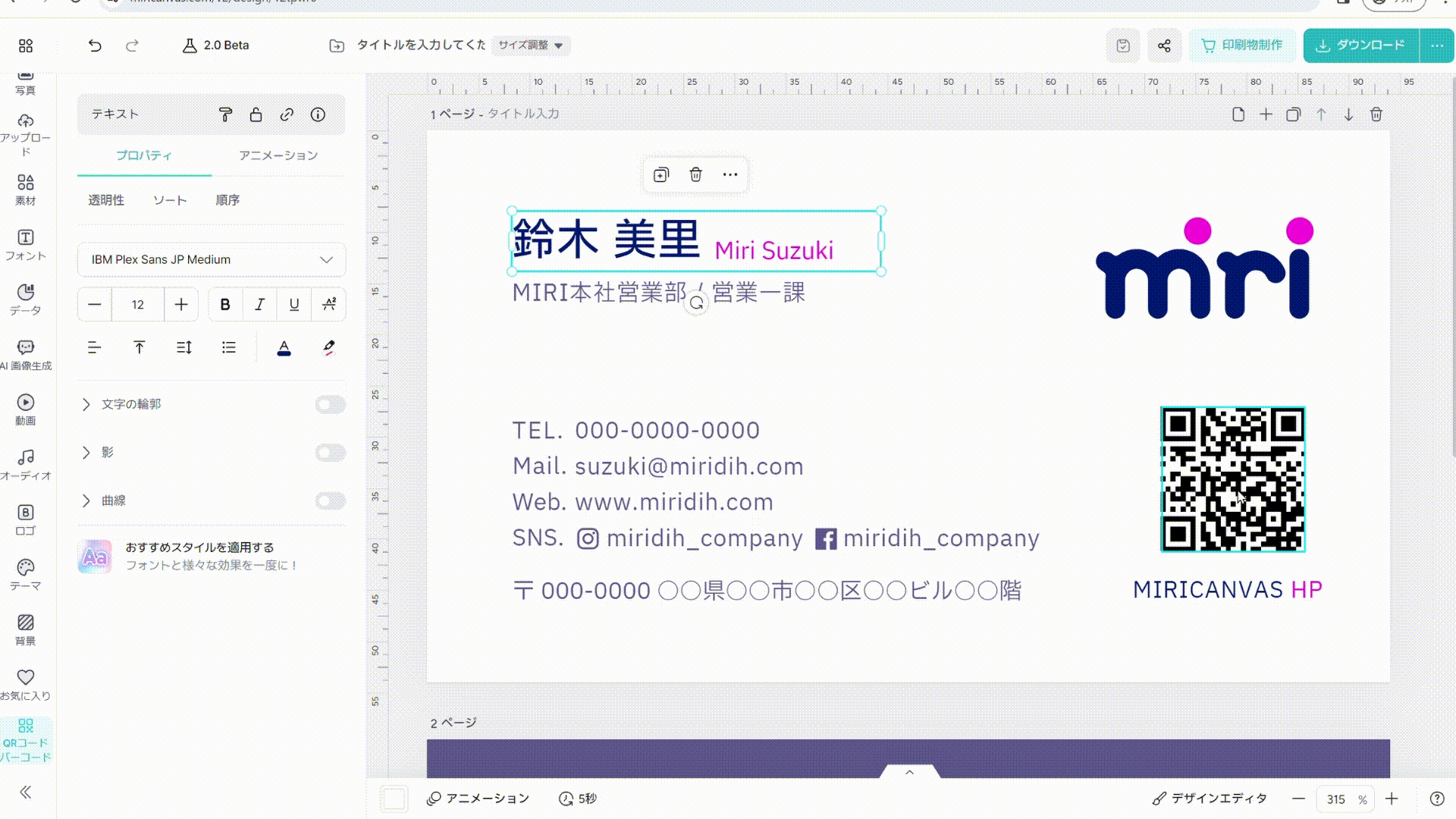Click the 2.0 Beta flask icon
This screenshot has width=1456, height=819.
click(190, 45)
